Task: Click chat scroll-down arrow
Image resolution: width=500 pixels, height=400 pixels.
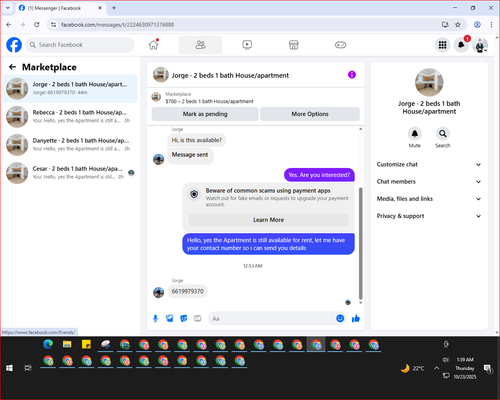Action: pos(360,303)
